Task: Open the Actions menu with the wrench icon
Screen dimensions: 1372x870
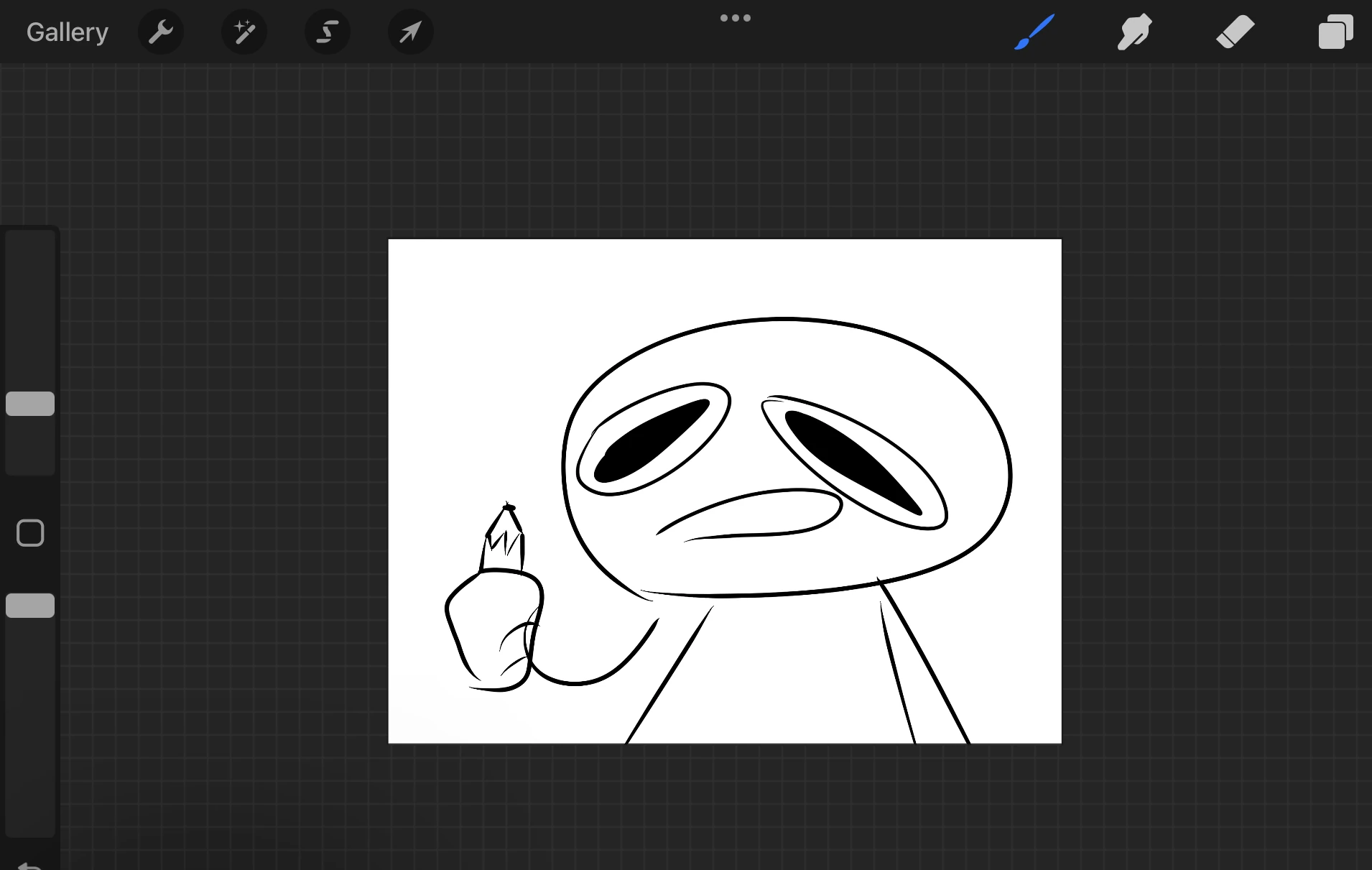Action: pos(160,32)
